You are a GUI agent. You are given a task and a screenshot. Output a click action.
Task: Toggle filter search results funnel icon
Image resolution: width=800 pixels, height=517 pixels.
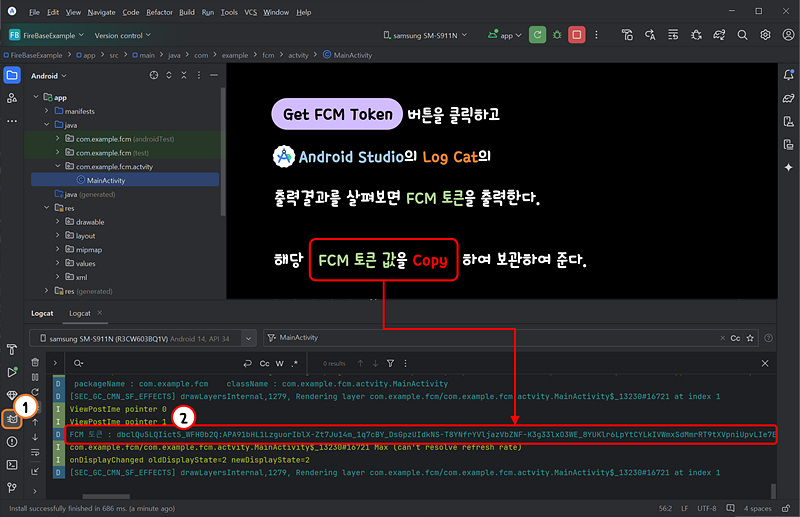pos(390,363)
